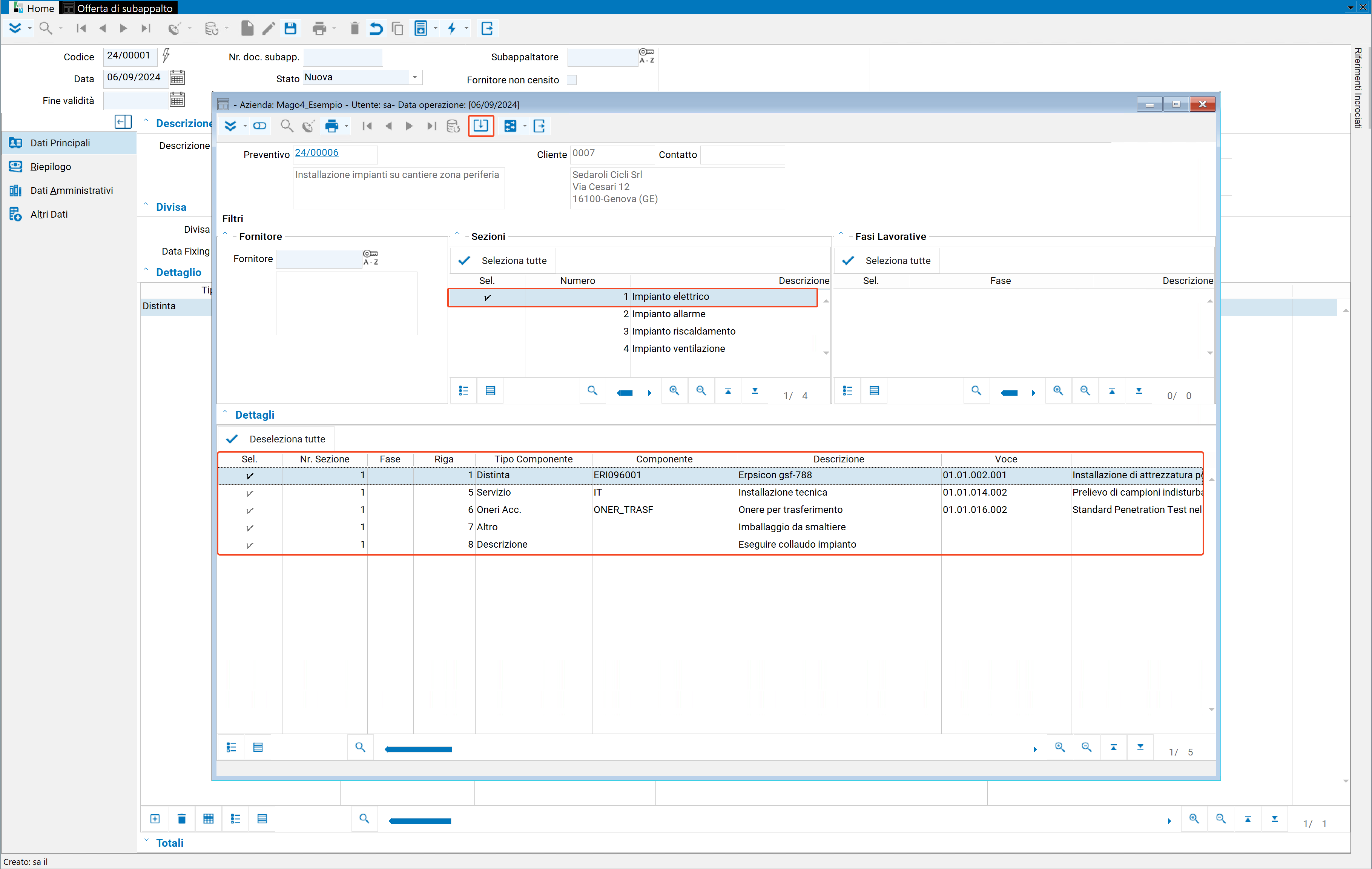Collapse the Divisa section
This screenshot has height=869, width=1372.
click(146, 204)
